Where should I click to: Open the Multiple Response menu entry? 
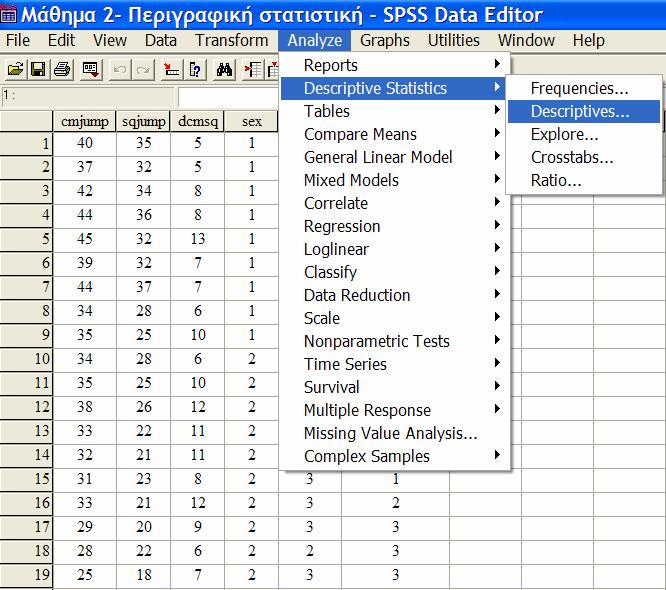click(394, 410)
